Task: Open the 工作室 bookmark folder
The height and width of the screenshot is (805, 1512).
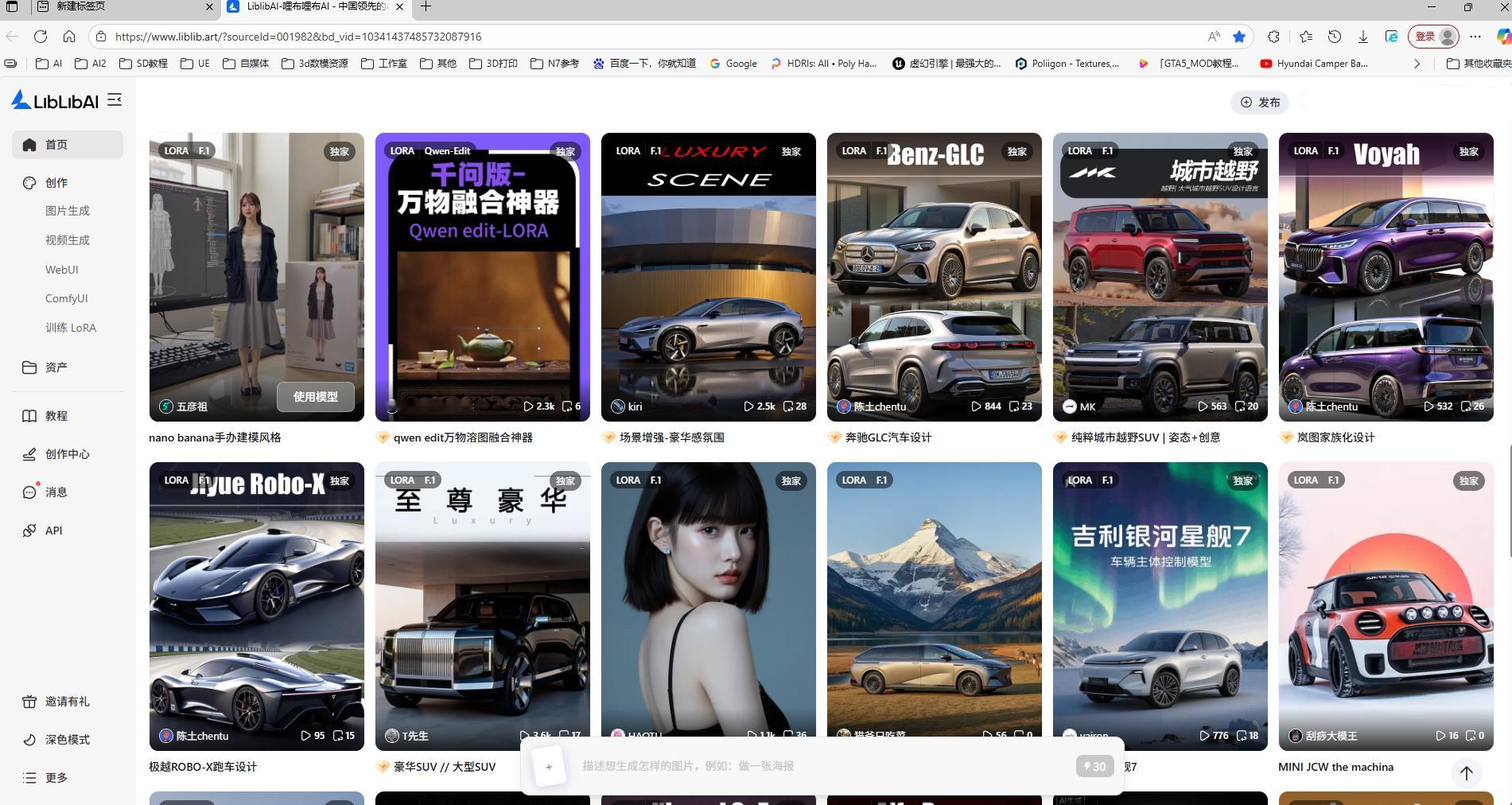Action: coord(384,64)
